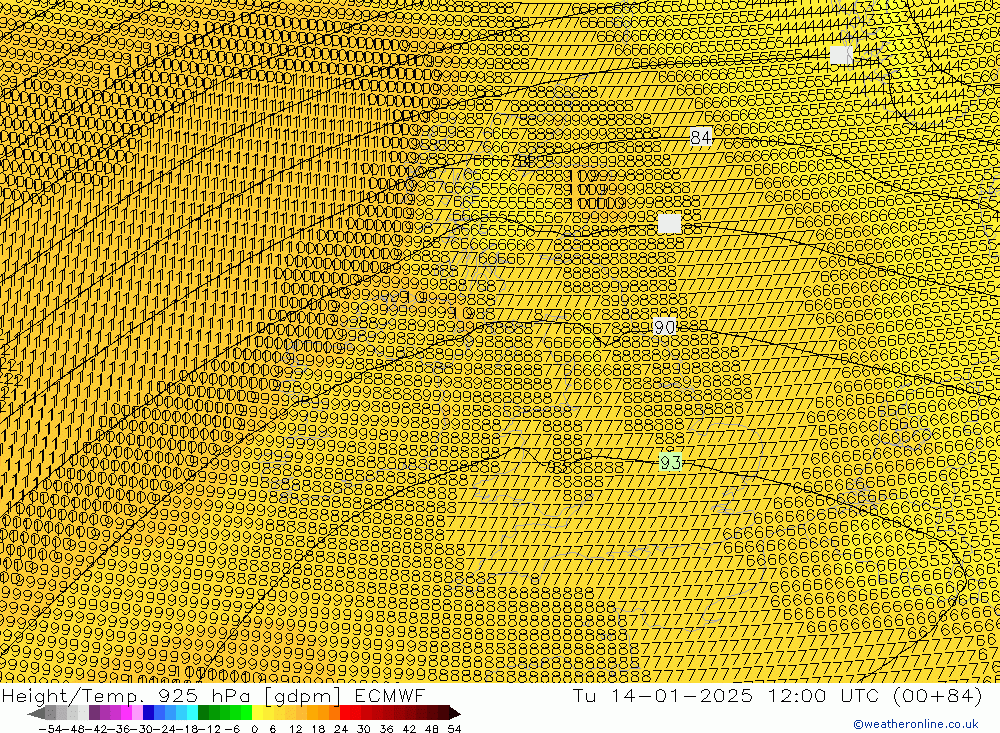The width and height of the screenshot is (1000, 733).
Task: Pick the bright red swatch above 24
Action: tap(345, 713)
